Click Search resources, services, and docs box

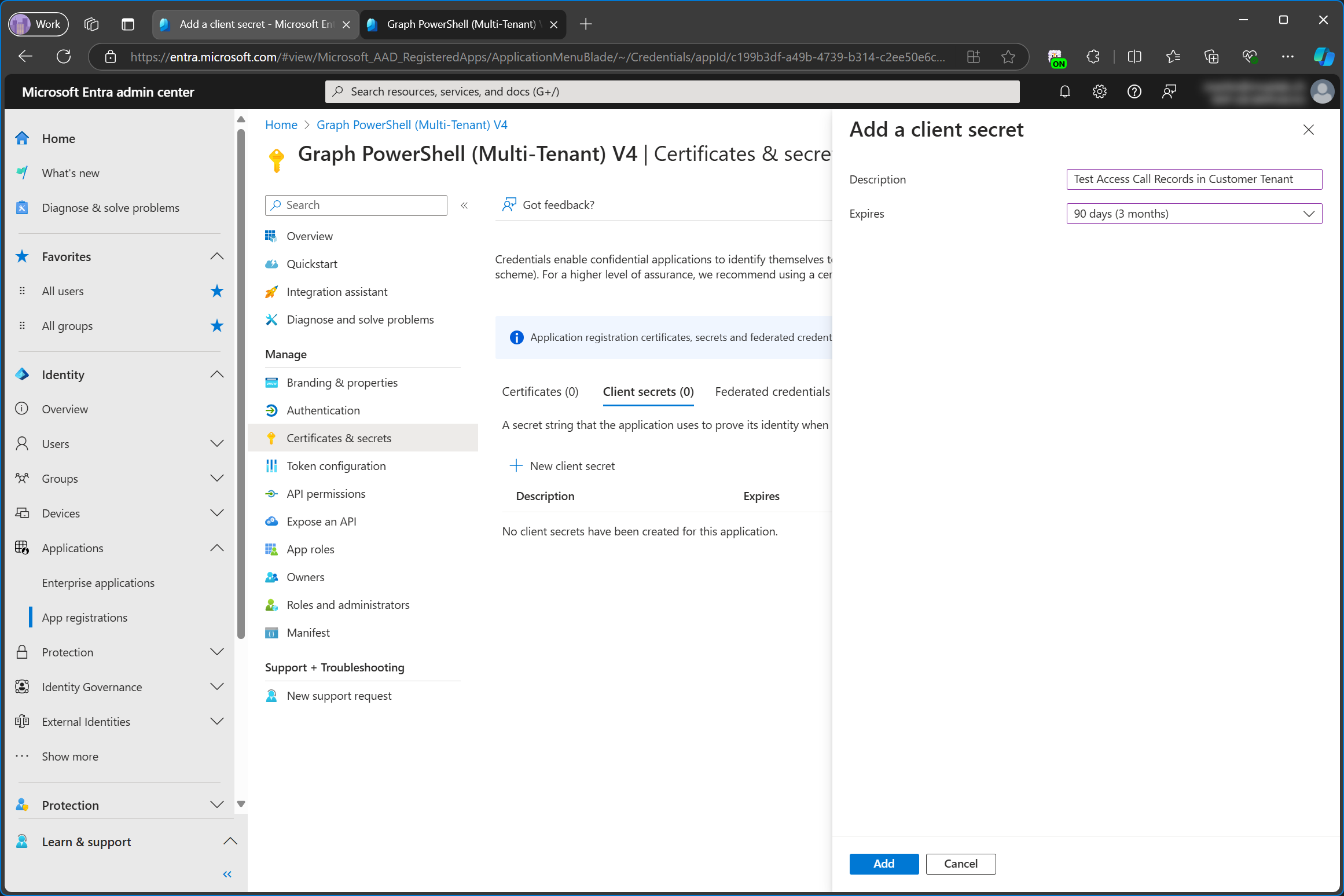[672, 91]
